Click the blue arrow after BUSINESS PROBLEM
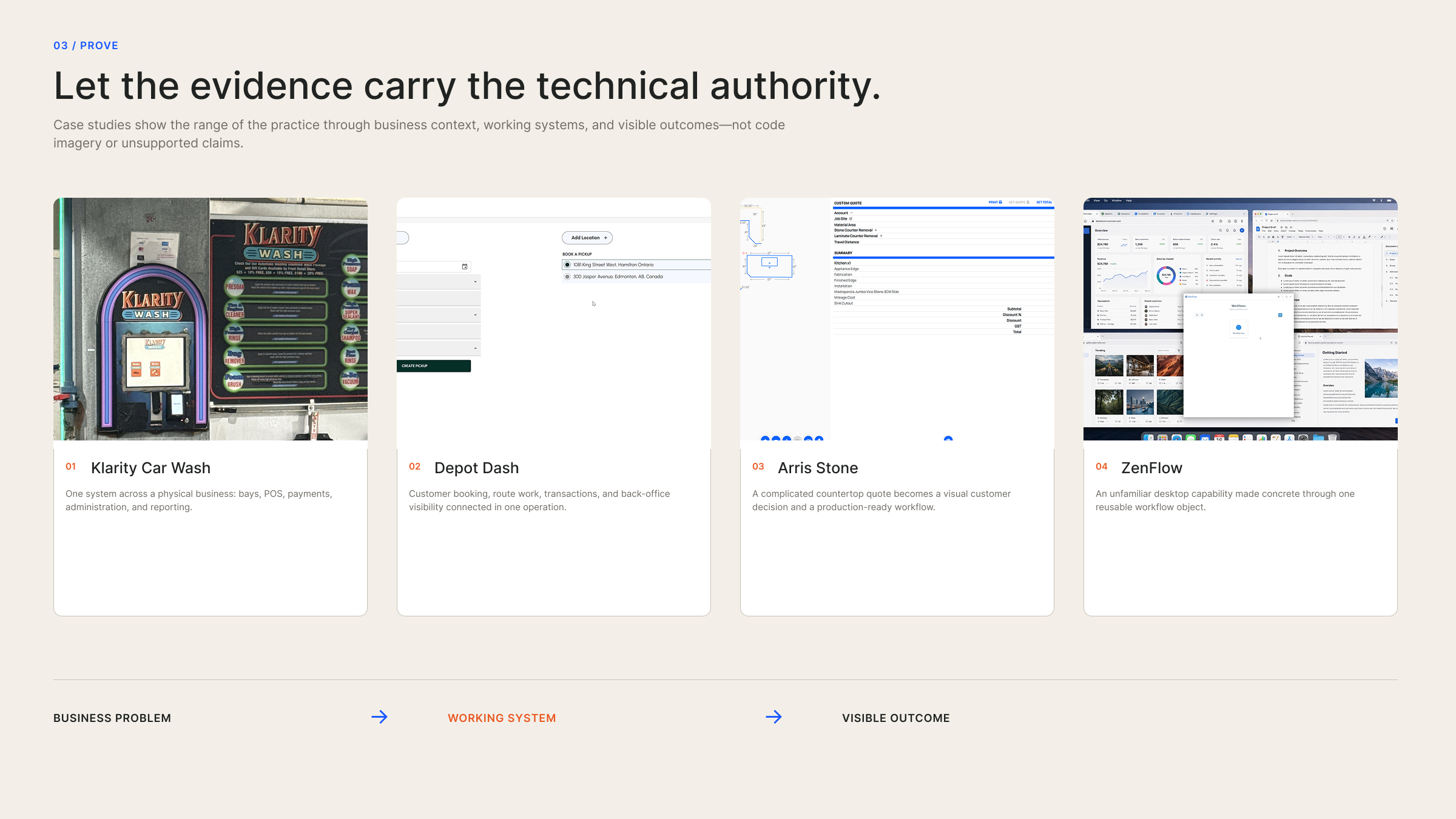The height and width of the screenshot is (819, 1456). click(380, 717)
